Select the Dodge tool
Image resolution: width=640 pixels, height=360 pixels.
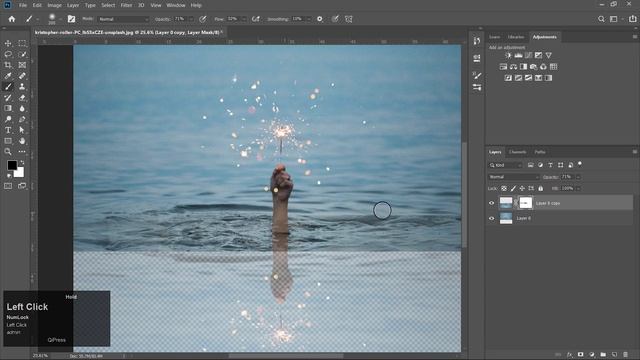tap(8, 119)
